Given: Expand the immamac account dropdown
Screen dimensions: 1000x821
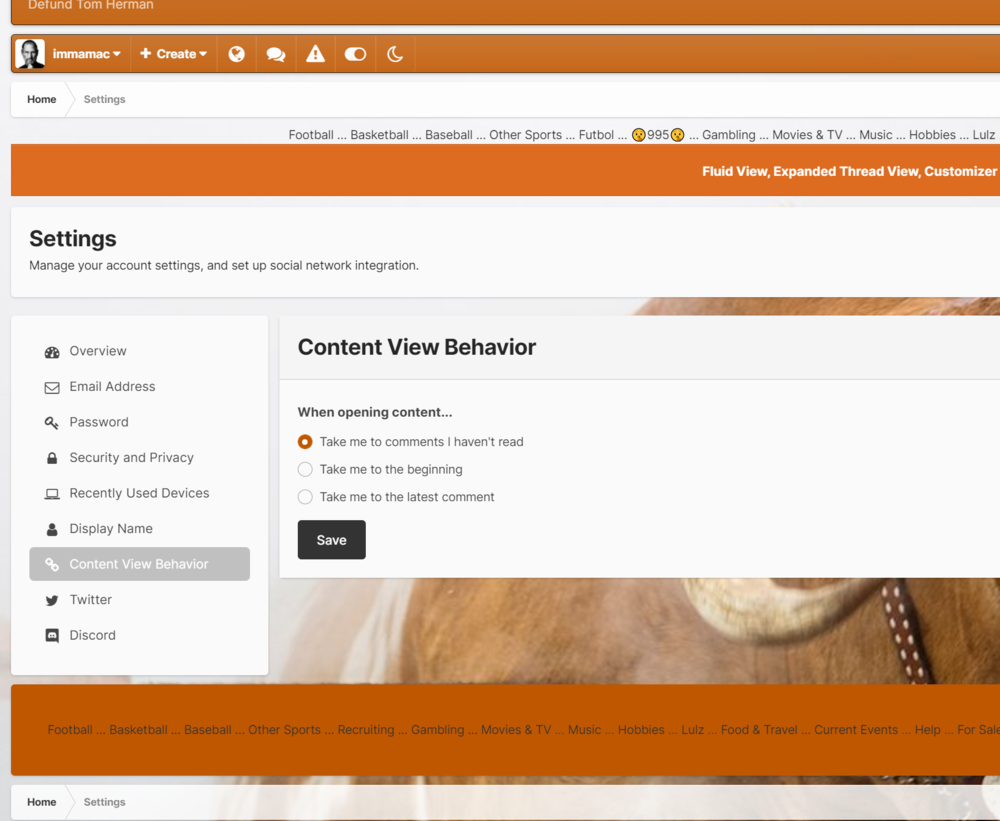Looking at the screenshot, I should click(x=86, y=54).
